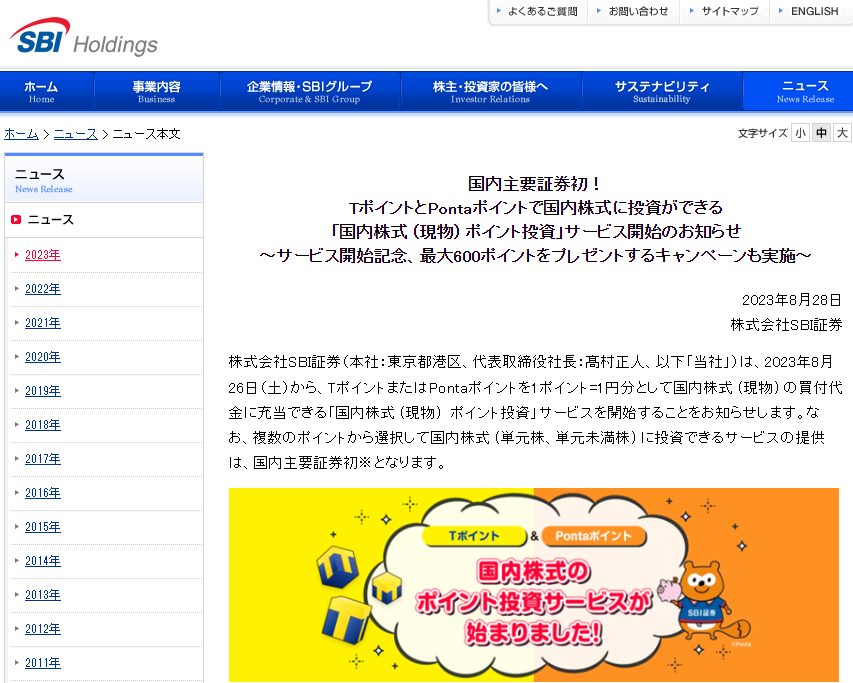Open the 2019年 news archive
The image size is (853, 683).
tap(42, 391)
